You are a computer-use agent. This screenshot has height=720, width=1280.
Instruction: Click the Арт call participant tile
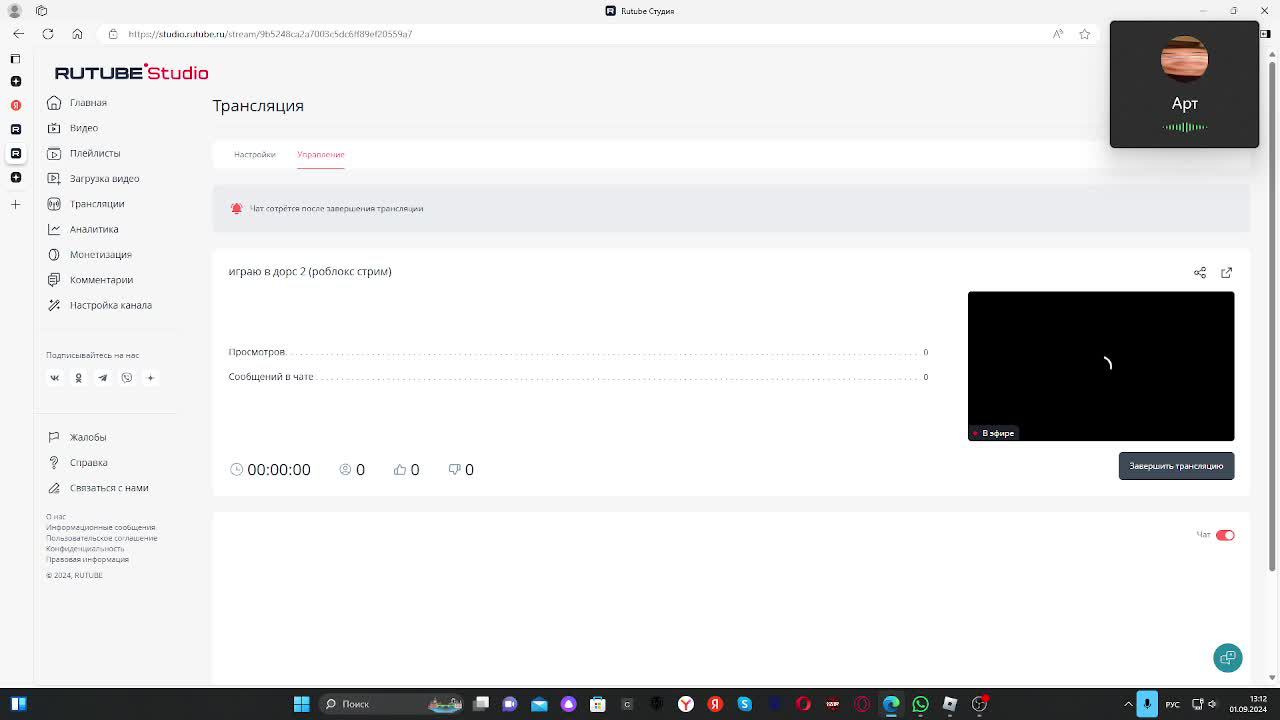tap(1184, 85)
